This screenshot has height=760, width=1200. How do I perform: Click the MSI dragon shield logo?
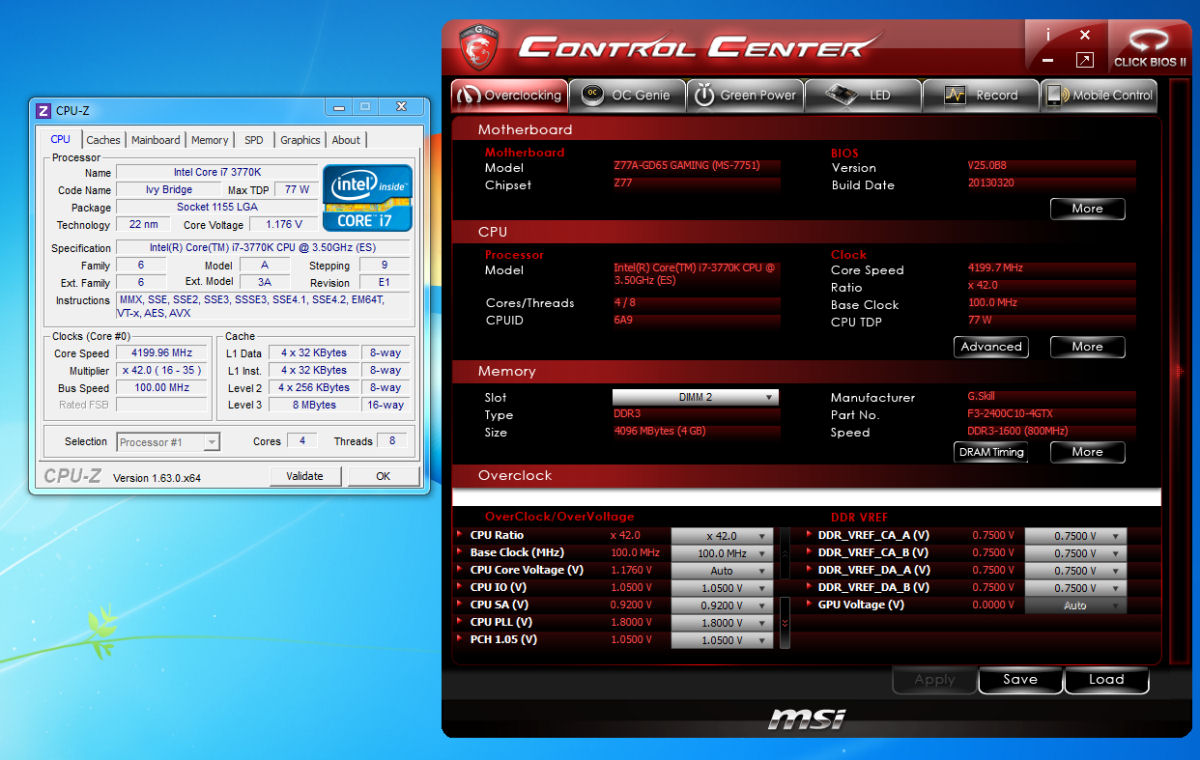(x=478, y=47)
